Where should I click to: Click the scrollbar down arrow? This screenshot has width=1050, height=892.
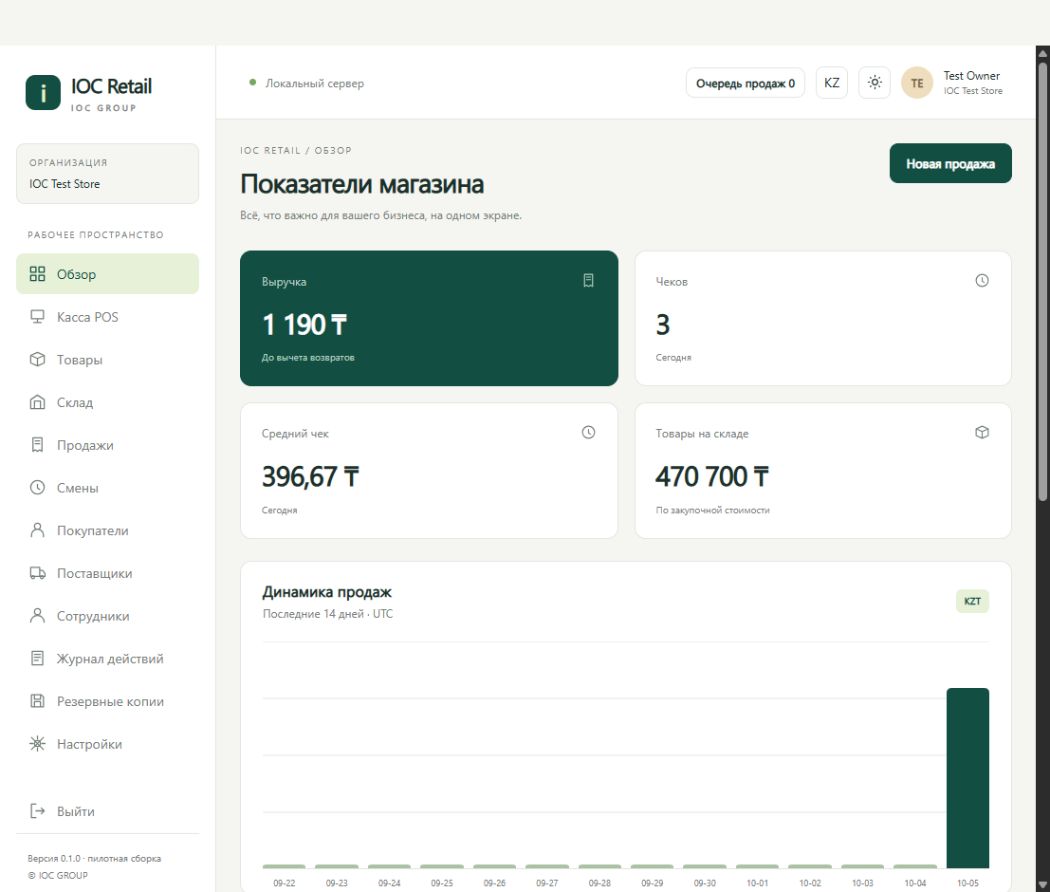1043,885
